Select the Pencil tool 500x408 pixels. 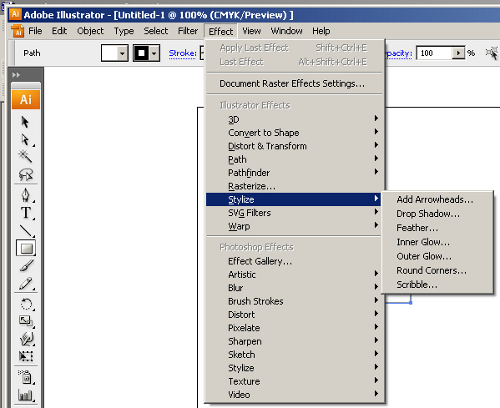(26, 284)
